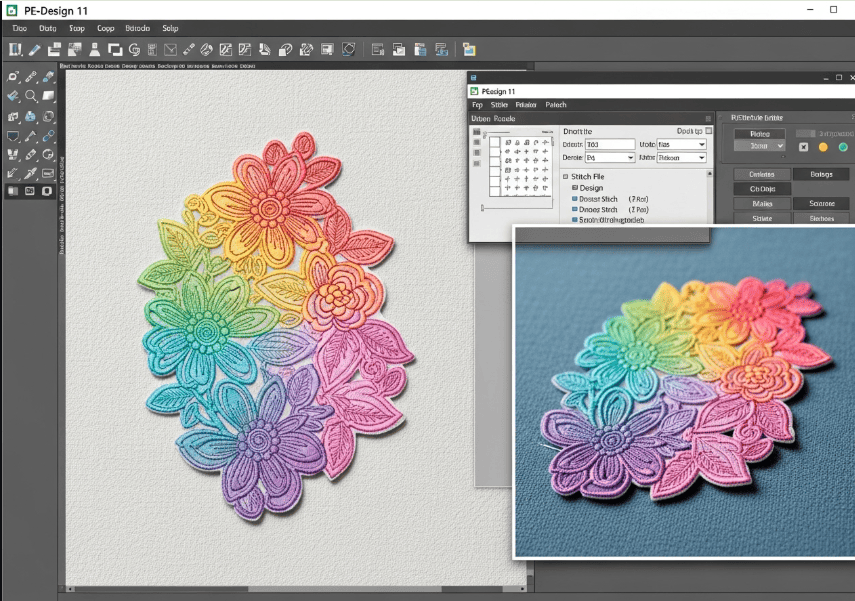The width and height of the screenshot is (855, 601).
Task: Select the 'Dnocs Strch' row in the tree
Action: pyautogui.click(x=610, y=209)
